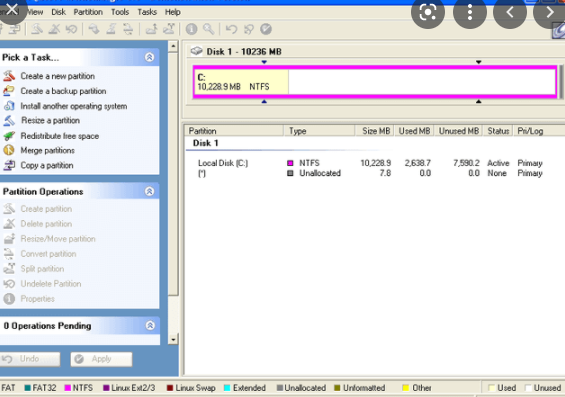
Task: Go to the previous image arrow
Action: 510,12
